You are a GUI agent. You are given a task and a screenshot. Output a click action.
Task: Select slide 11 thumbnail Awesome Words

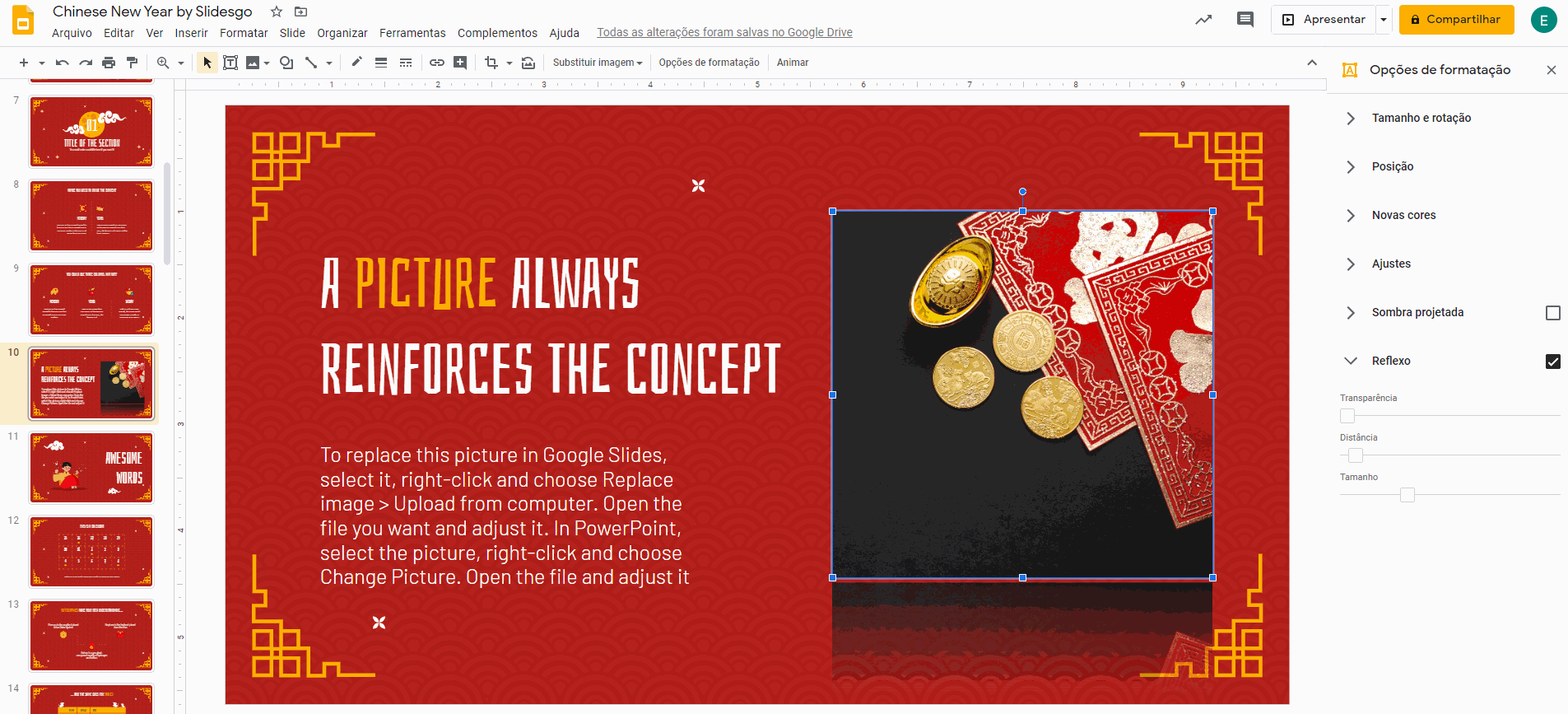coord(91,468)
